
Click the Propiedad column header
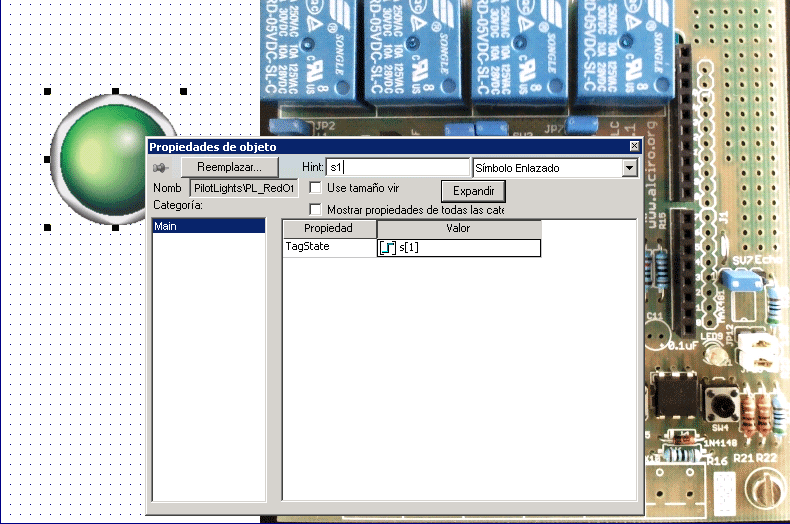[329, 228]
